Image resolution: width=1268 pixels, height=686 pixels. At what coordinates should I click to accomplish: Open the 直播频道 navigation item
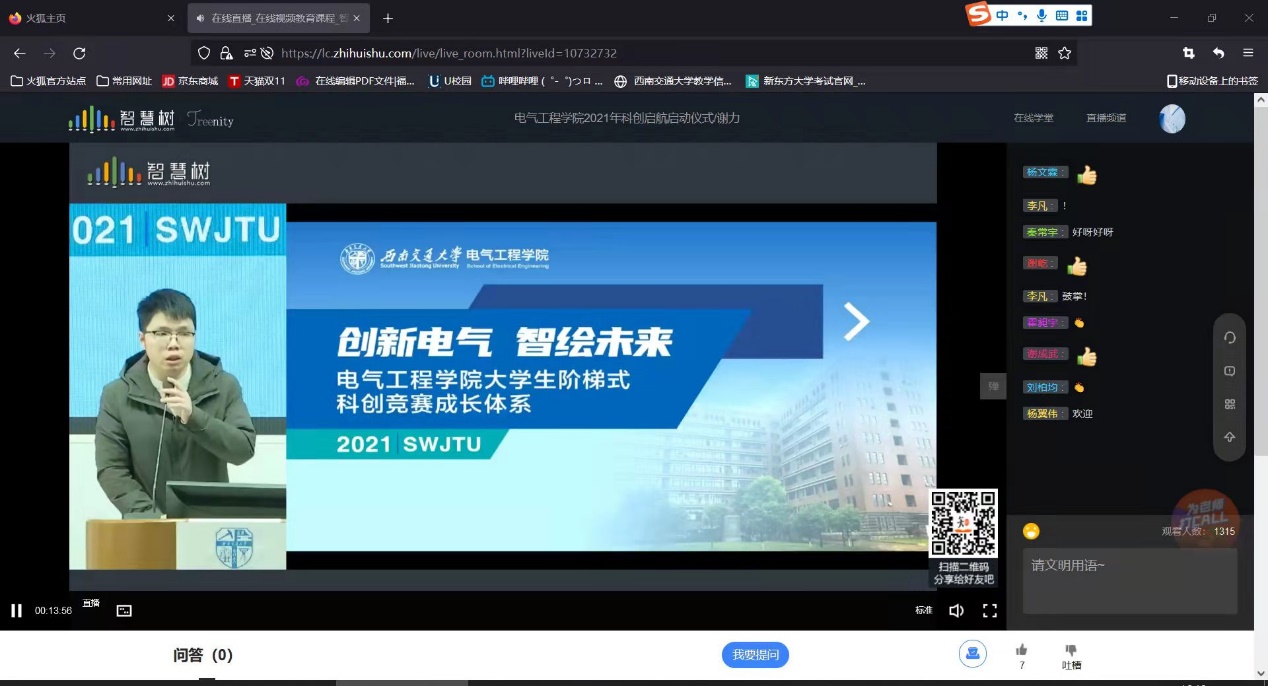[1106, 118]
